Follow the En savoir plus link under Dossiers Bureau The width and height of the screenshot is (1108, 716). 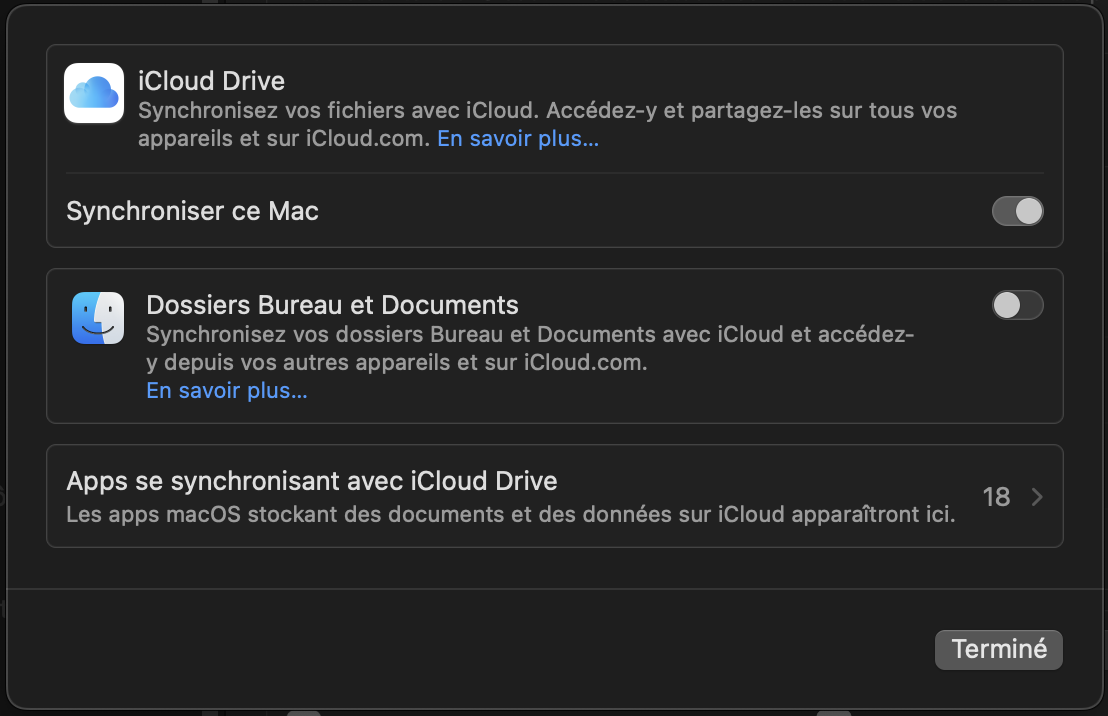227,390
